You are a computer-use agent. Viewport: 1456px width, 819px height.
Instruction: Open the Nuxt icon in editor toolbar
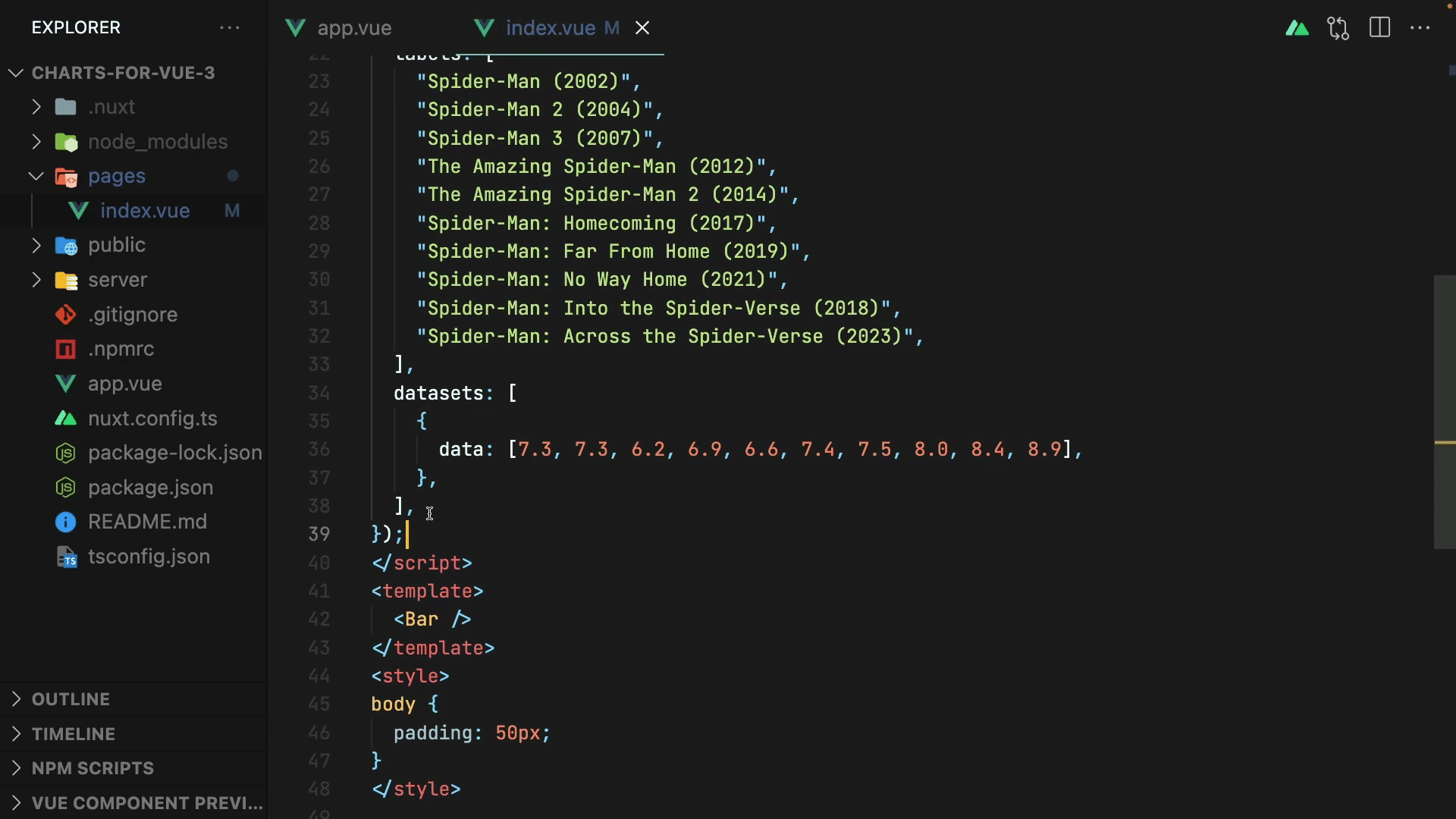(1297, 29)
